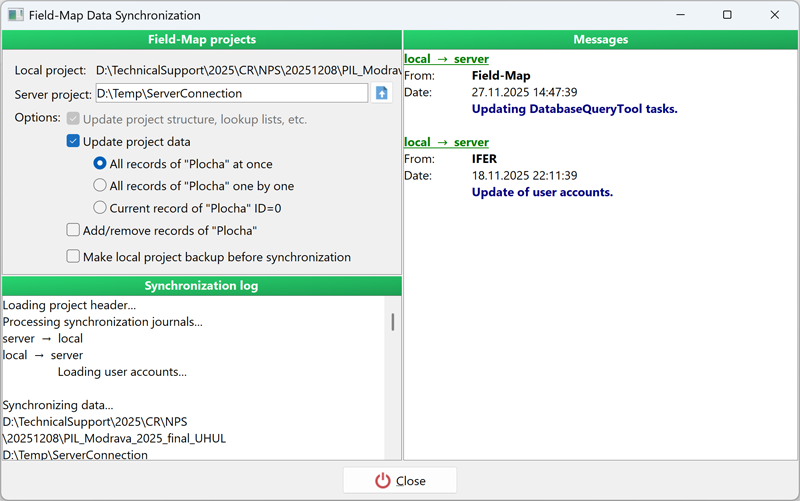The height and width of the screenshot is (501, 800).
Task: Click the Synchronization log scrollbar thumb
Action: [392, 322]
